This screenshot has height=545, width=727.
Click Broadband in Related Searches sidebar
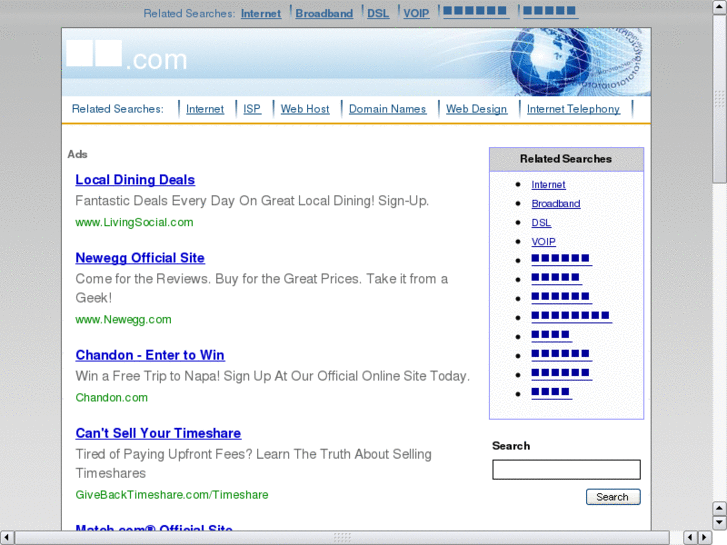[555, 204]
